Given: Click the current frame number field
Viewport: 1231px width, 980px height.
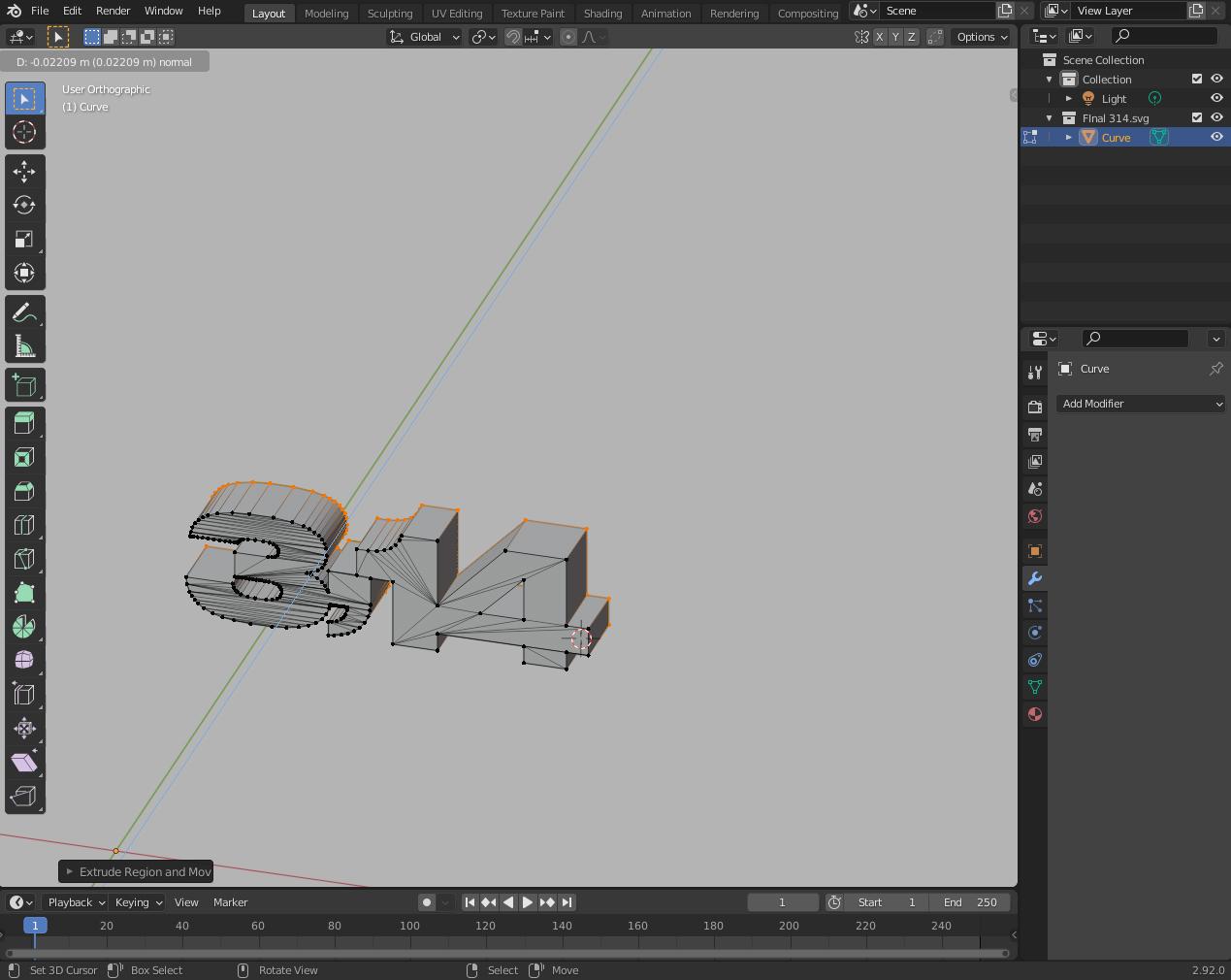Looking at the screenshot, I should pos(783,902).
